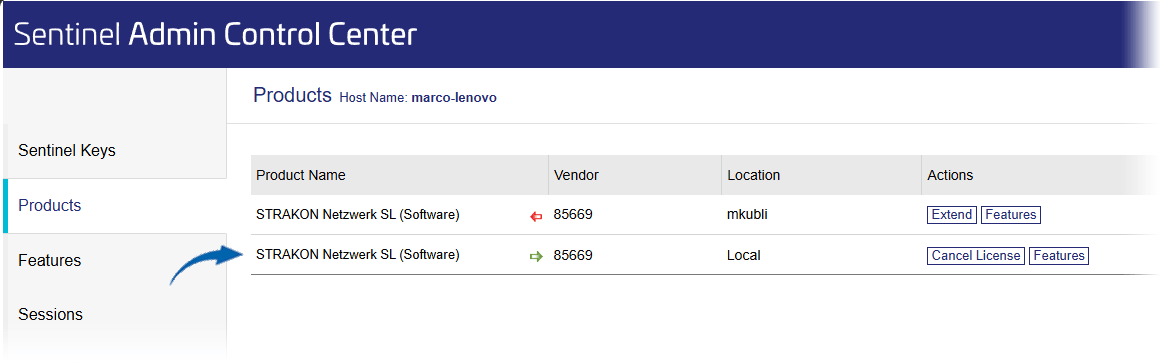1160x363 pixels.
Task: Click Features button in Local row
Action: pos(1059,256)
